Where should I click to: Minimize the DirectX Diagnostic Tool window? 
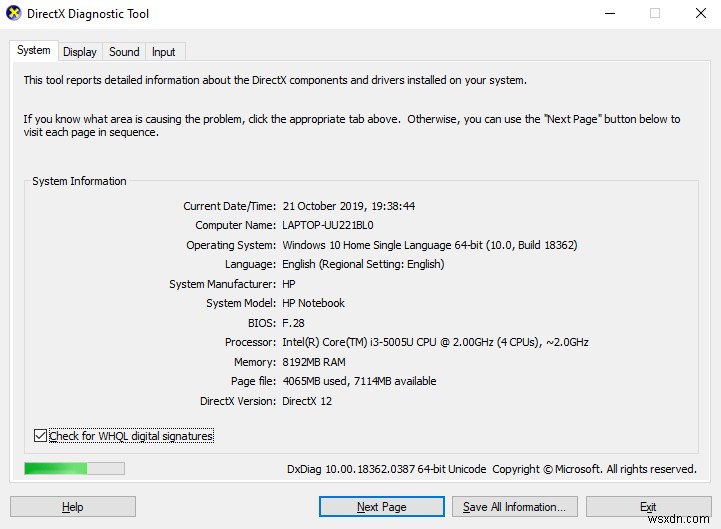(610, 13)
